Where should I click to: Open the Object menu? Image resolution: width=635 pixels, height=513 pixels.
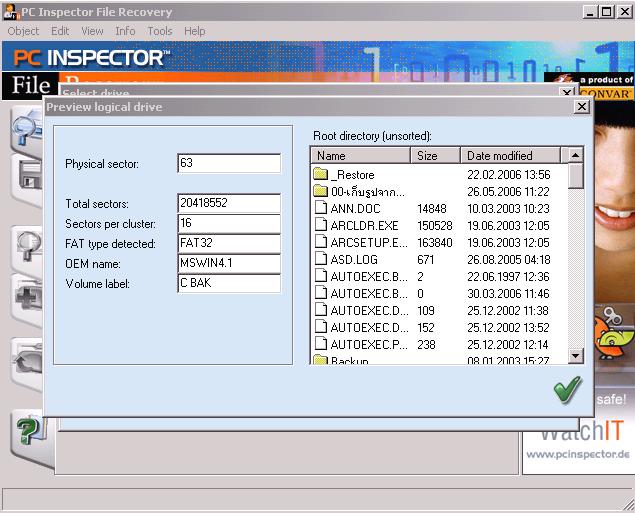point(23,31)
